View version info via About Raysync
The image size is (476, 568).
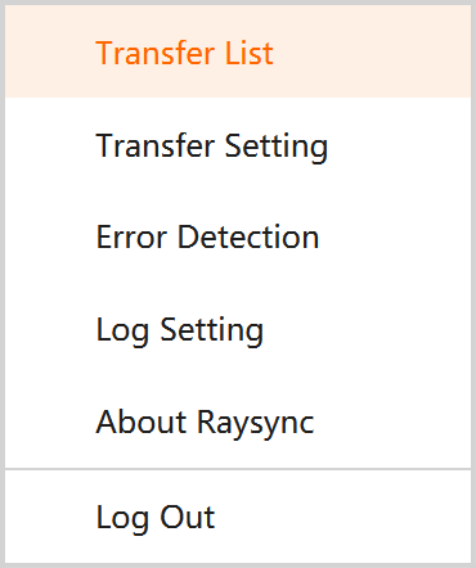pos(238,422)
